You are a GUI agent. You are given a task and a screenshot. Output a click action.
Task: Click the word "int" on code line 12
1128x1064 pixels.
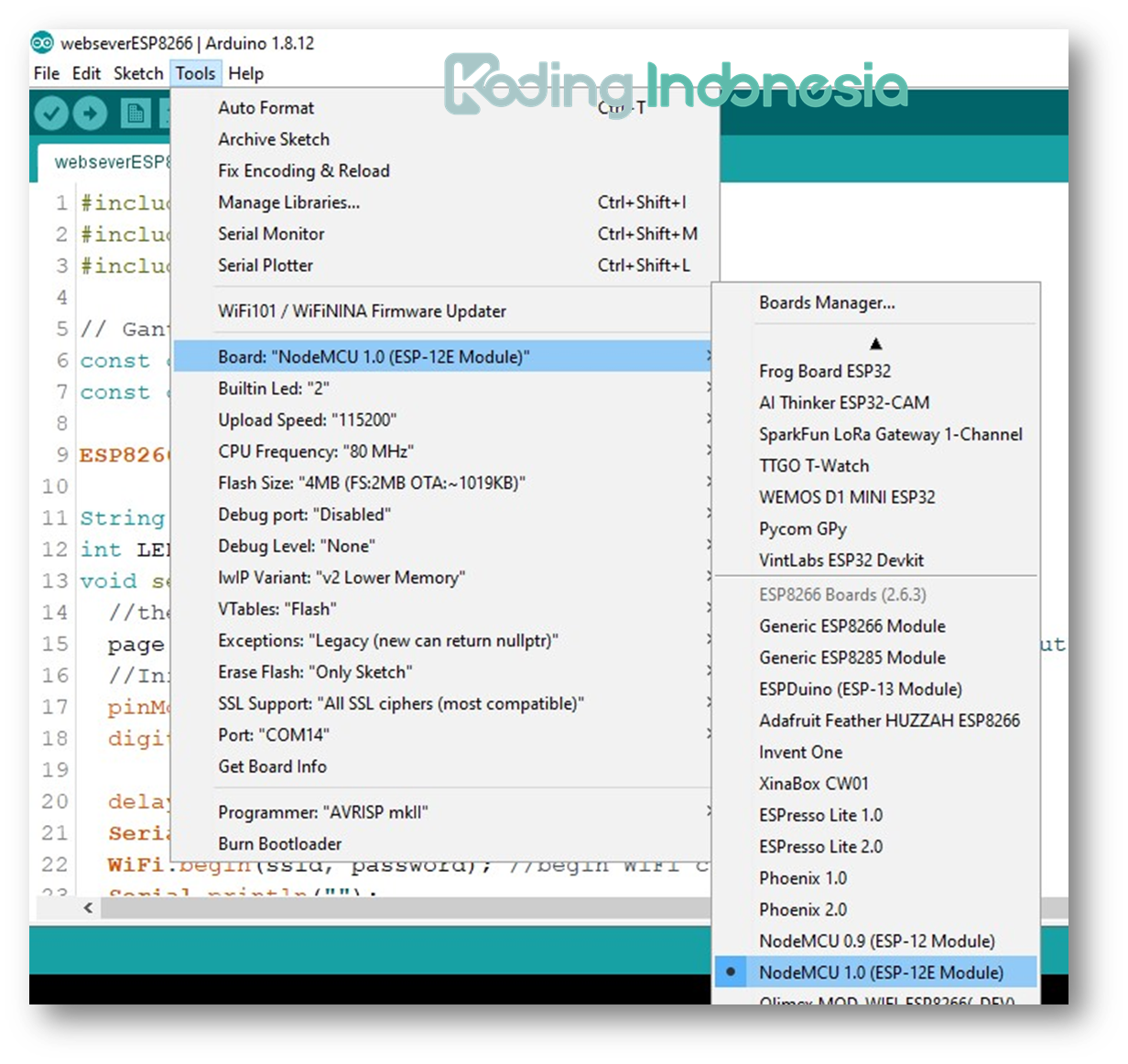(x=101, y=549)
